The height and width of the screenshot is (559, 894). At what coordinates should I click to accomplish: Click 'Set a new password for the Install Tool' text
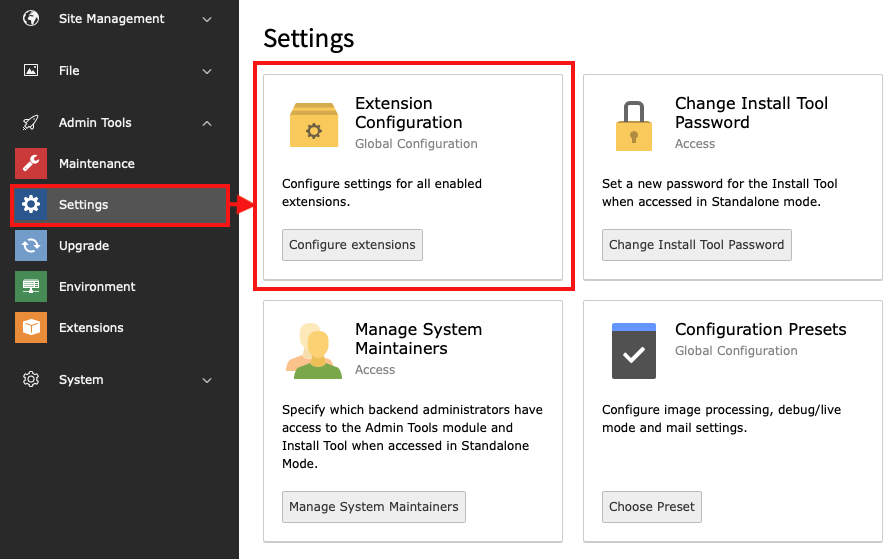click(x=720, y=192)
